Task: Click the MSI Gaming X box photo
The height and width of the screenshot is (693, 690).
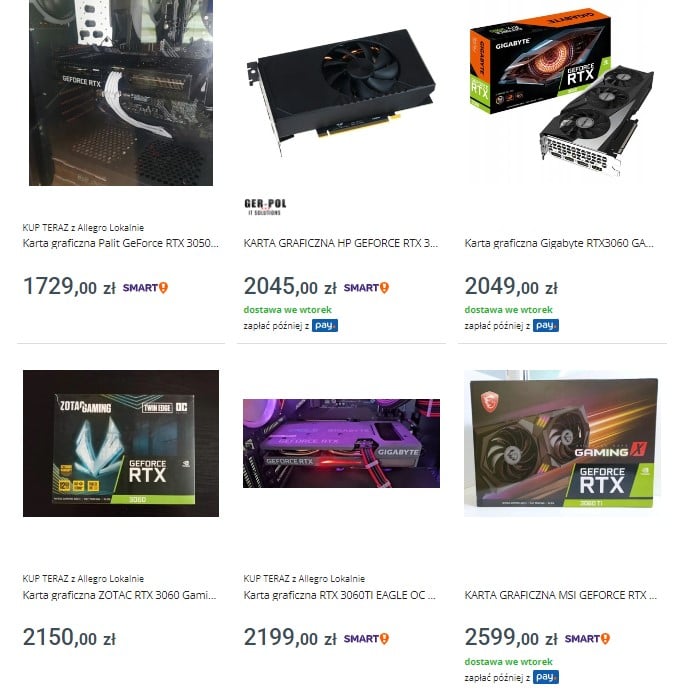Action: (x=562, y=443)
